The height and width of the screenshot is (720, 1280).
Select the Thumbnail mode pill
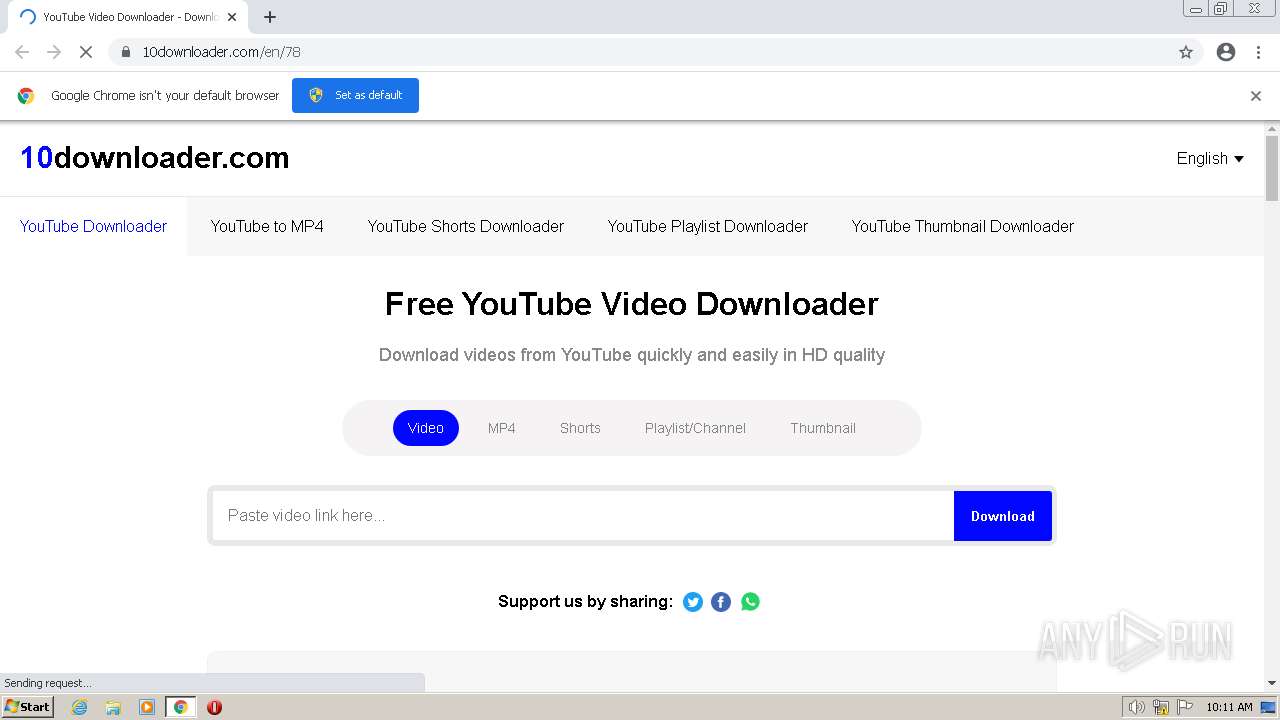(x=823, y=428)
